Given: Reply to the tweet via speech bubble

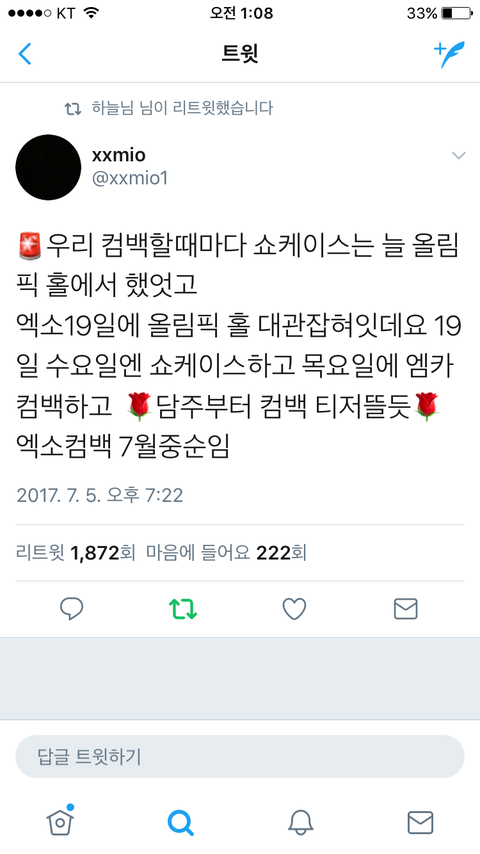Looking at the screenshot, I should click(x=71, y=609).
